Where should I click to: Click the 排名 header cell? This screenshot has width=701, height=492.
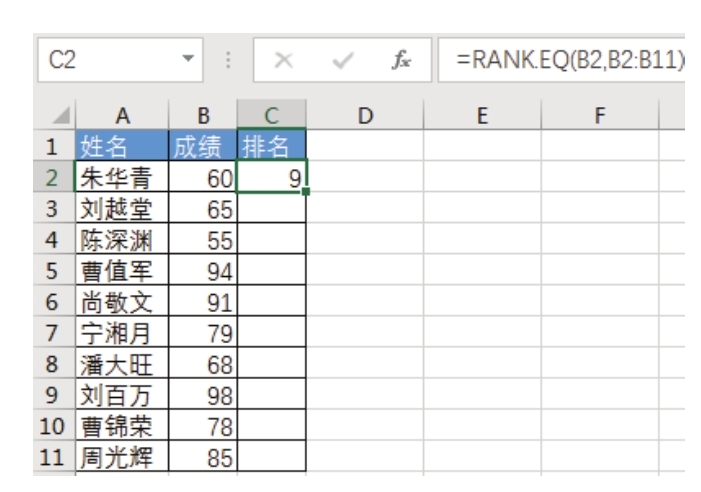[272, 150]
